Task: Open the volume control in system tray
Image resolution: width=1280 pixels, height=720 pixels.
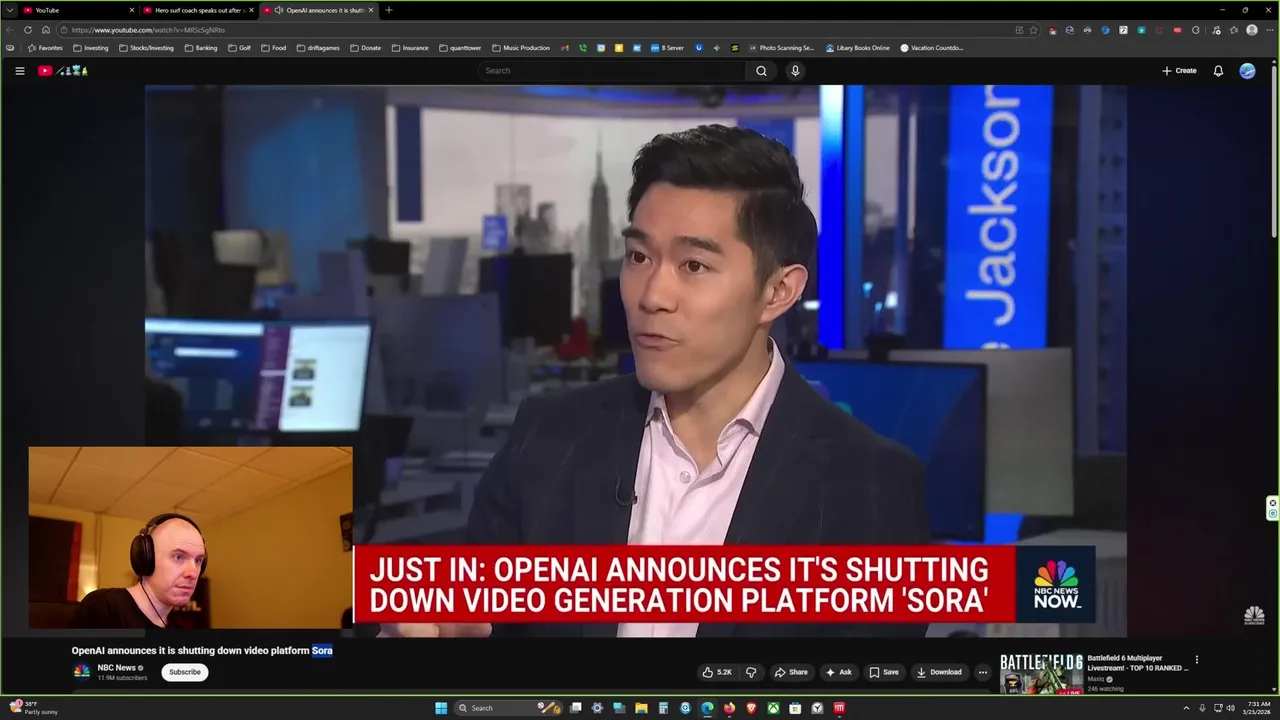Action: tap(1230, 708)
